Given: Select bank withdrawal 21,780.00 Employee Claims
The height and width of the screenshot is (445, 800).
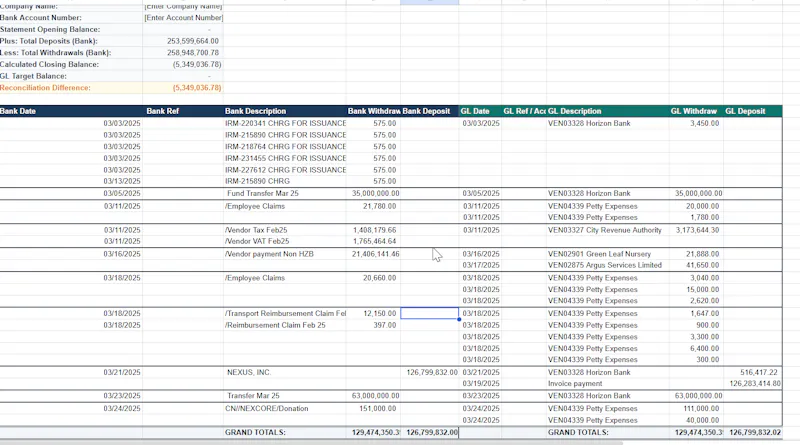Looking at the screenshot, I should (x=373, y=206).
